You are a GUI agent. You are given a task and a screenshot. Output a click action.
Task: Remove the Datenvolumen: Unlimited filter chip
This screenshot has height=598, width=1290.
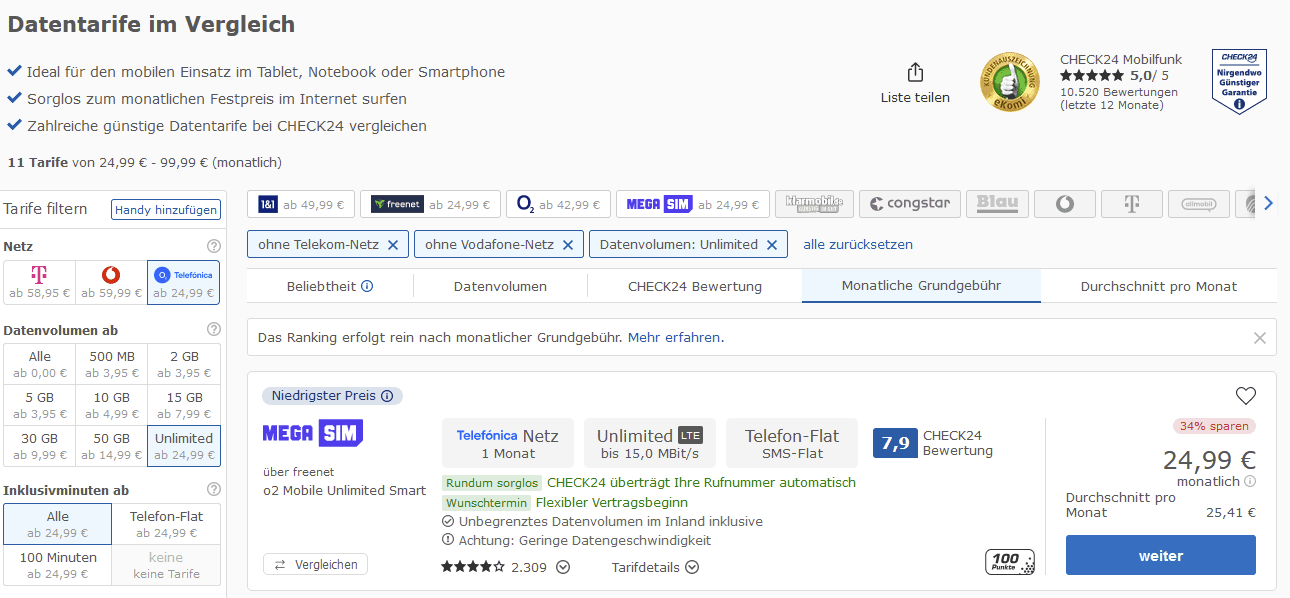pyautogui.click(x=771, y=244)
